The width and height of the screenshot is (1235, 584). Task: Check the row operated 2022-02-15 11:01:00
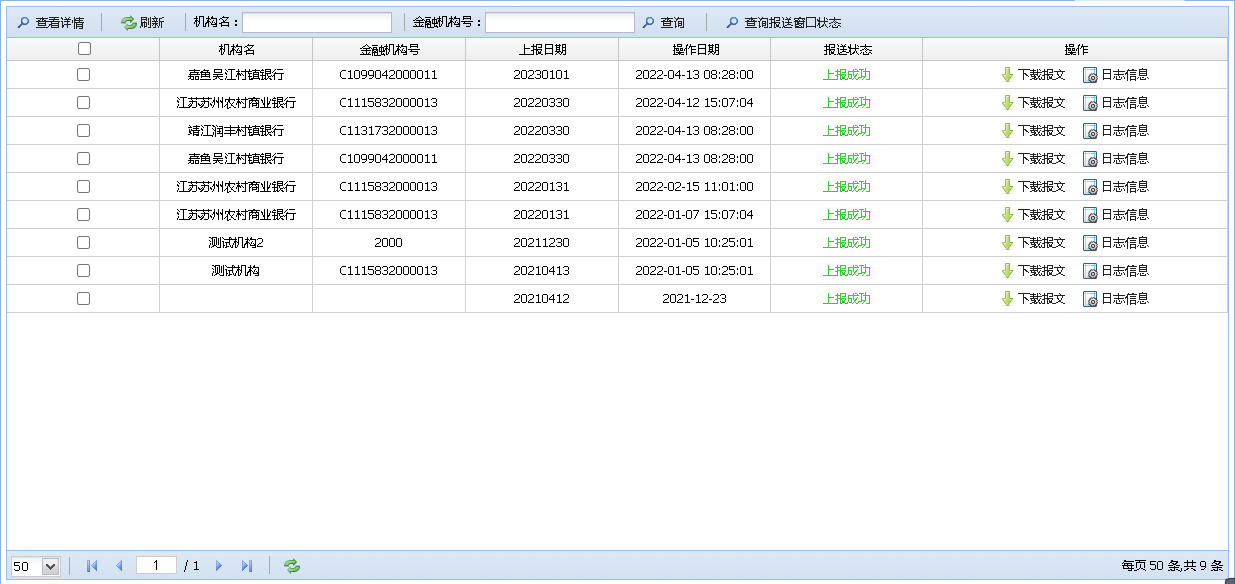pyautogui.click(x=83, y=186)
